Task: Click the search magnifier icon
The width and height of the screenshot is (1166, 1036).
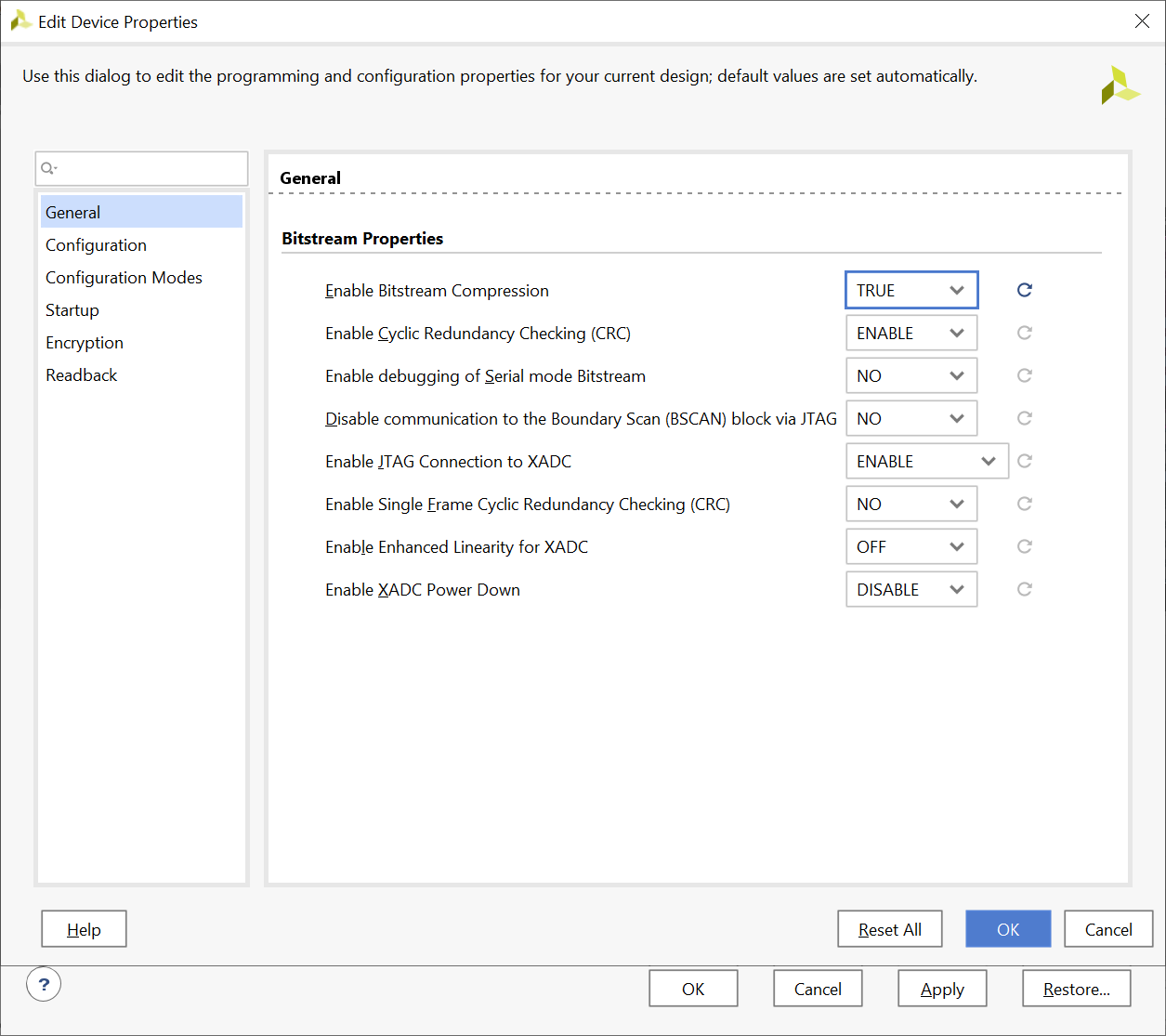Action: [48, 168]
